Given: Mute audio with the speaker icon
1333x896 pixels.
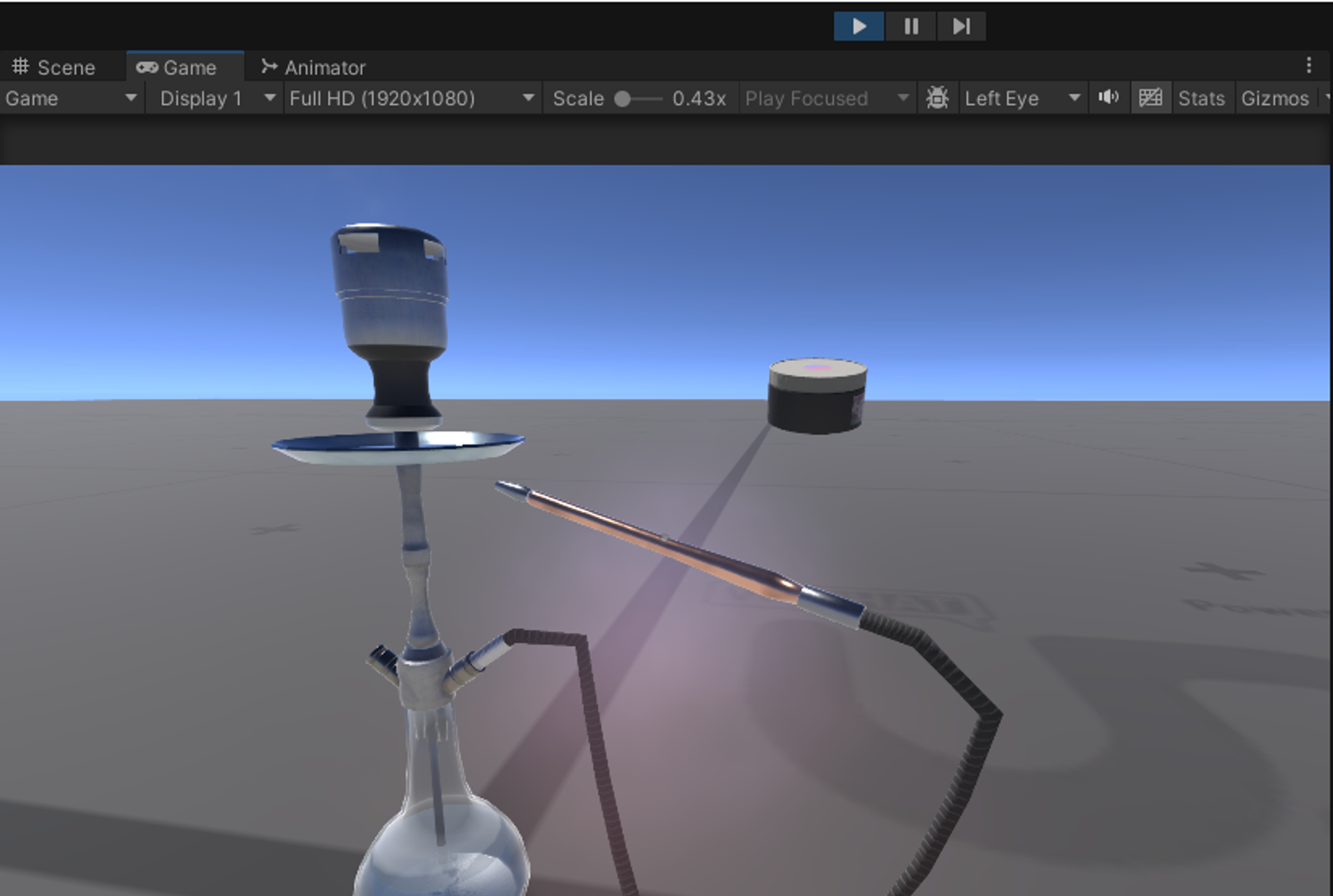Looking at the screenshot, I should click(x=1108, y=98).
